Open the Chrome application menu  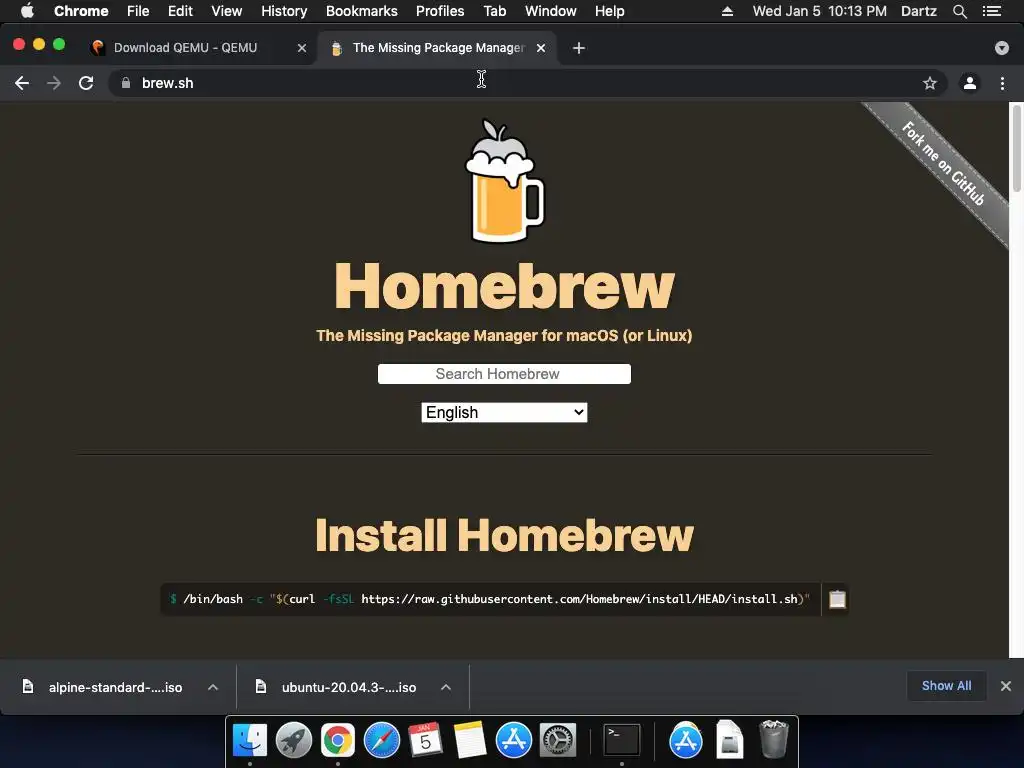[x=81, y=11]
